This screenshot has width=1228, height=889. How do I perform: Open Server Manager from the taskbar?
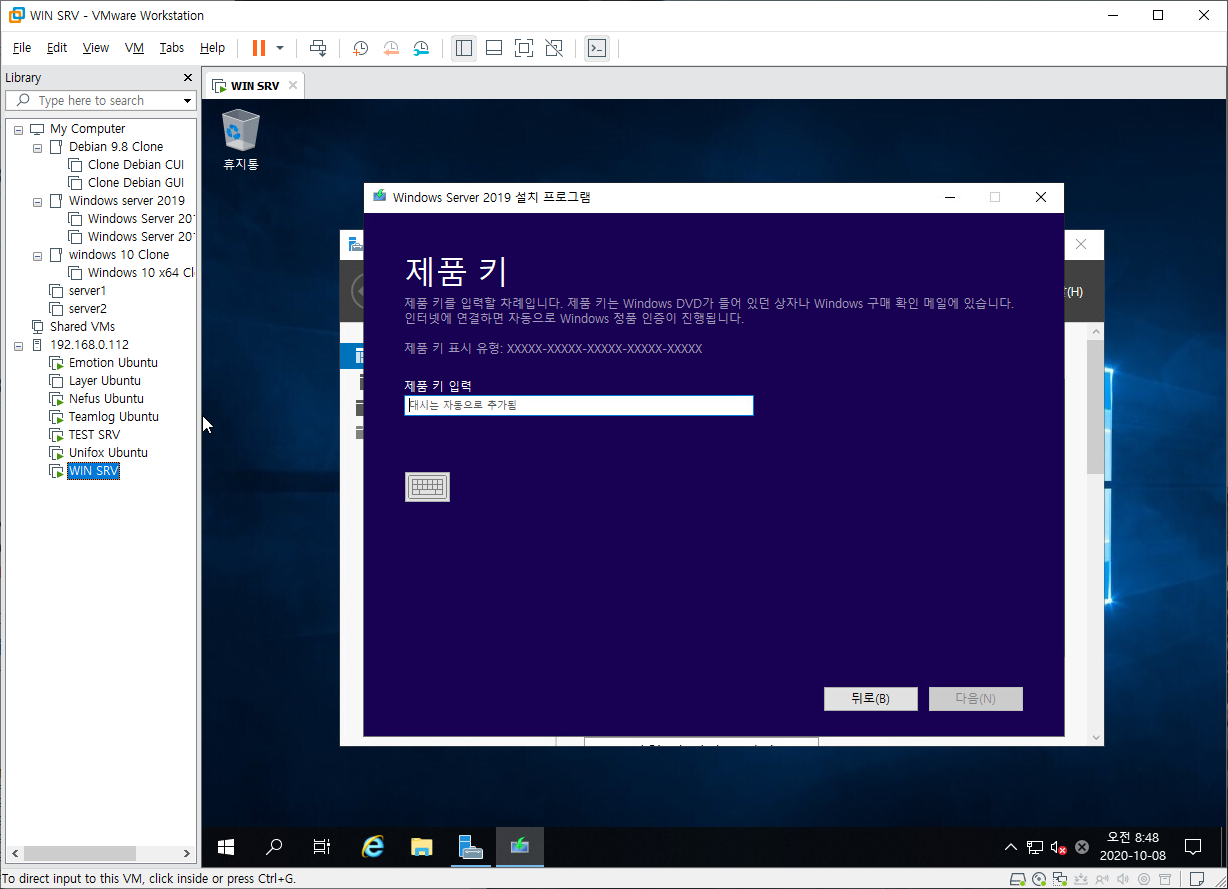tap(471, 847)
